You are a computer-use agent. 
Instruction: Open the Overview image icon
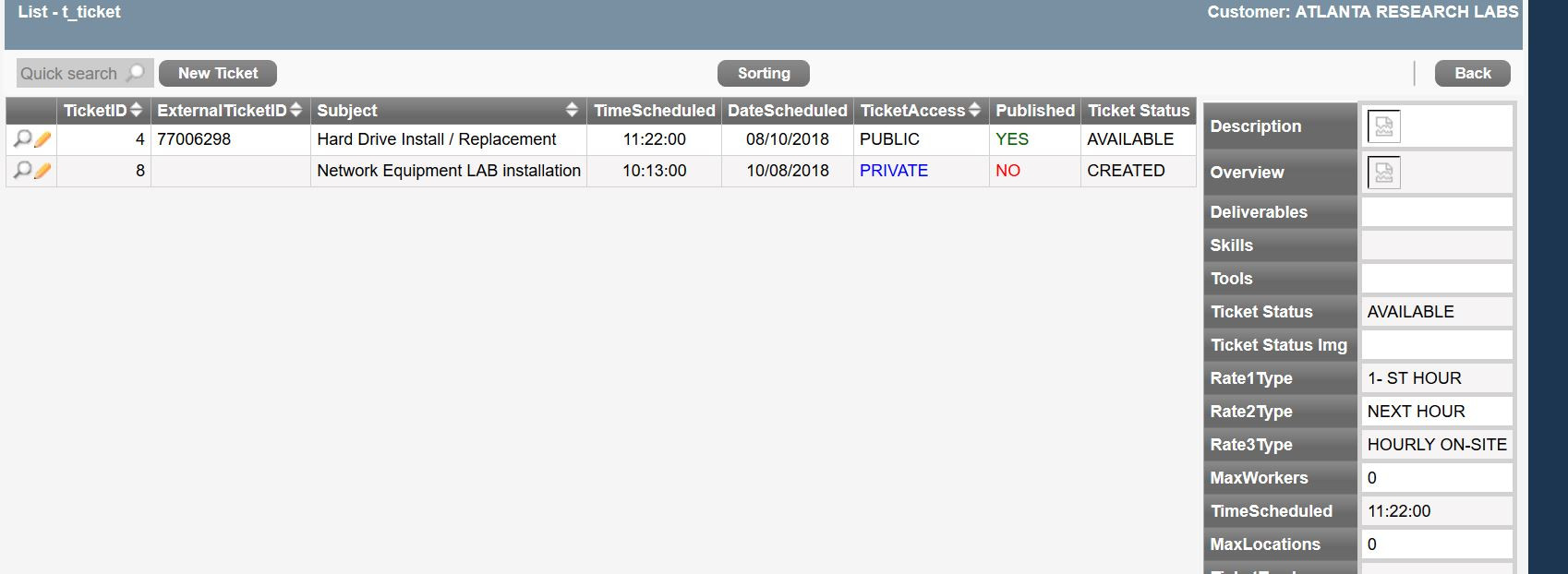click(x=1383, y=173)
